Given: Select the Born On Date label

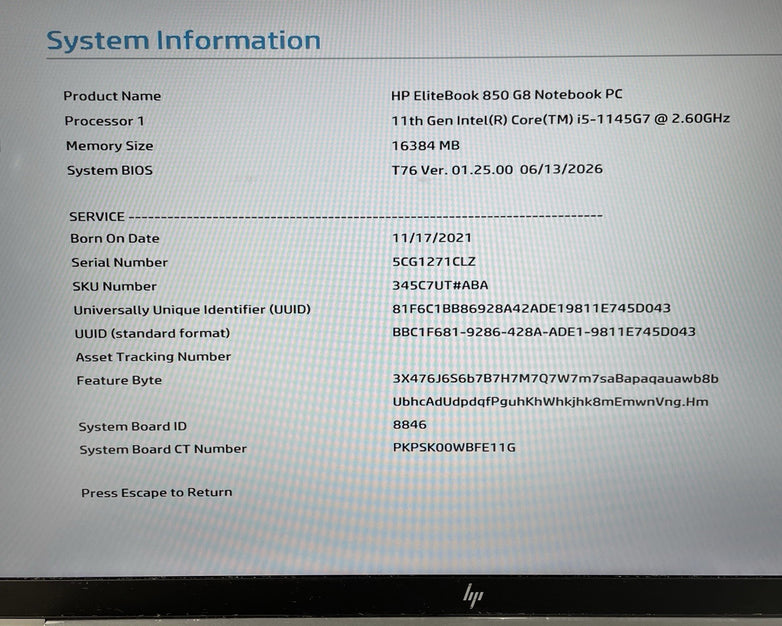Looking at the screenshot, I should click(x=115, y=238).
